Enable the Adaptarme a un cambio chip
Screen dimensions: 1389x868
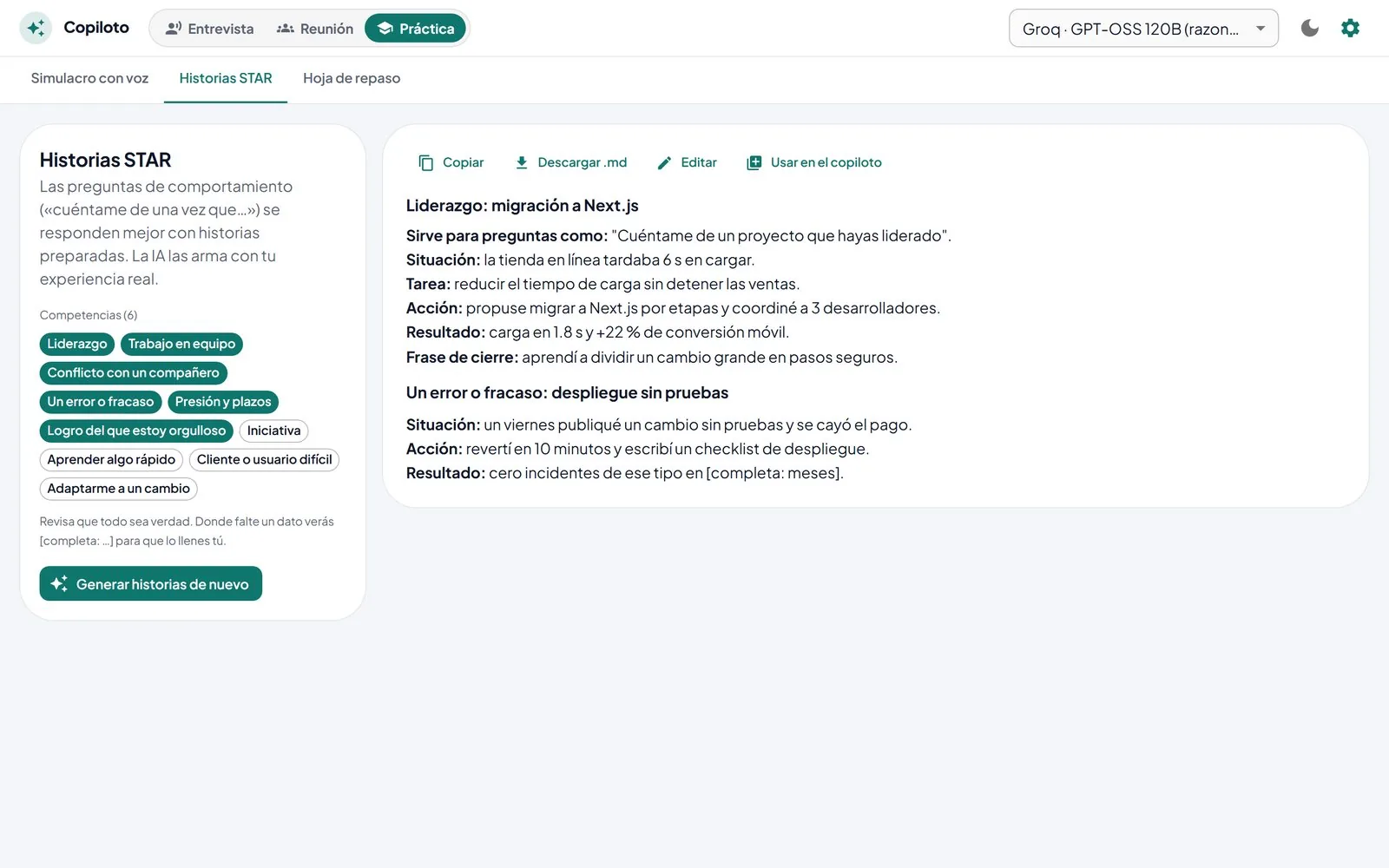coord(119,489)
